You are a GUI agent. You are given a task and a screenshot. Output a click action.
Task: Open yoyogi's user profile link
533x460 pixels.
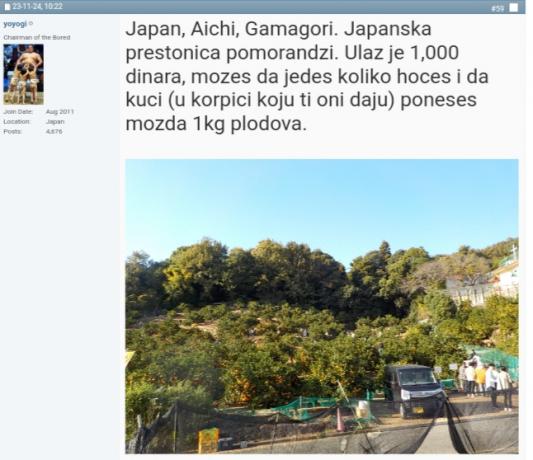coord(15,24)
